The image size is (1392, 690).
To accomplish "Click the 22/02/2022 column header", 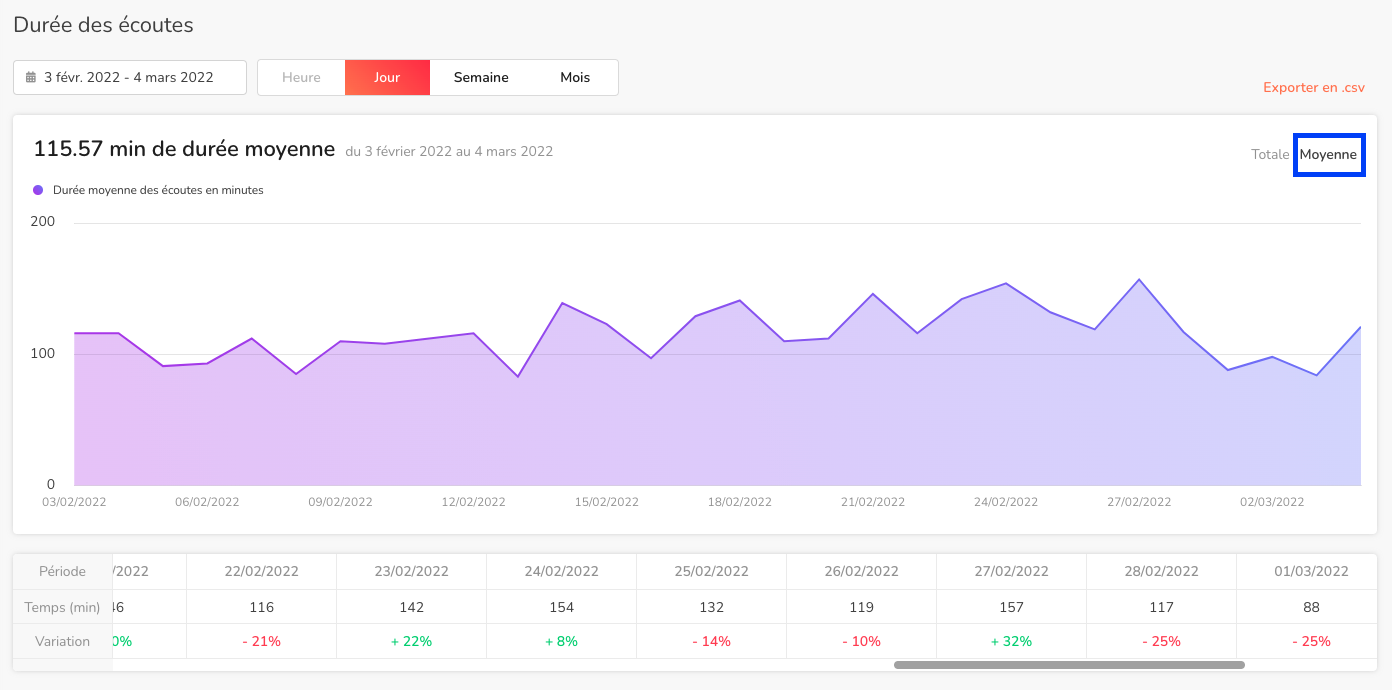I will [262, 572].
